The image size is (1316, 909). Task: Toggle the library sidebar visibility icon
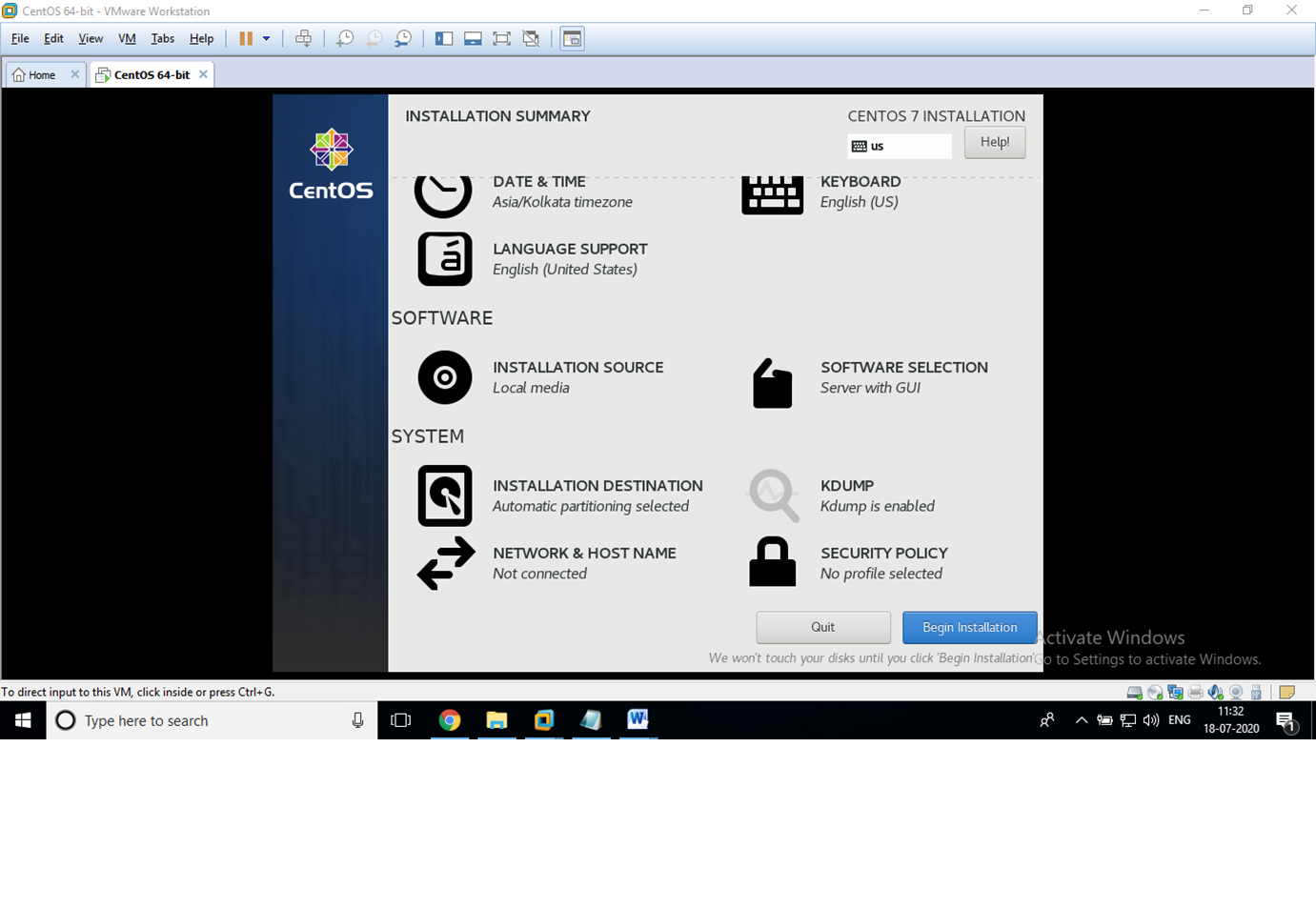444,38
